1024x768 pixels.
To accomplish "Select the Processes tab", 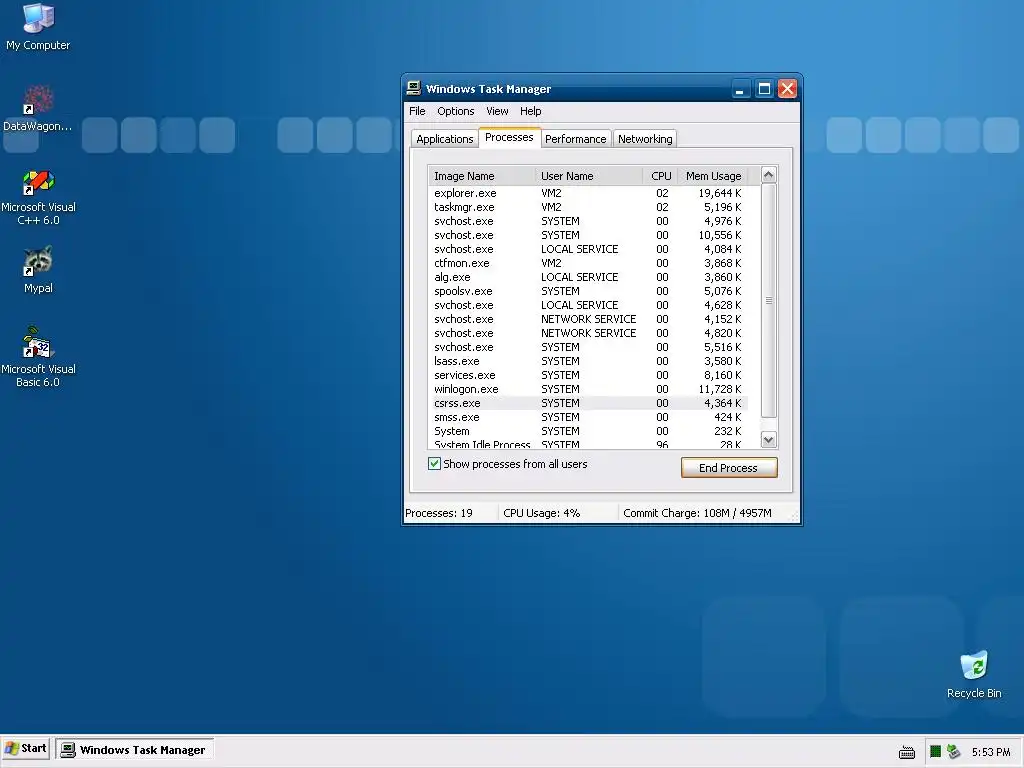I will tap(509, 137).
